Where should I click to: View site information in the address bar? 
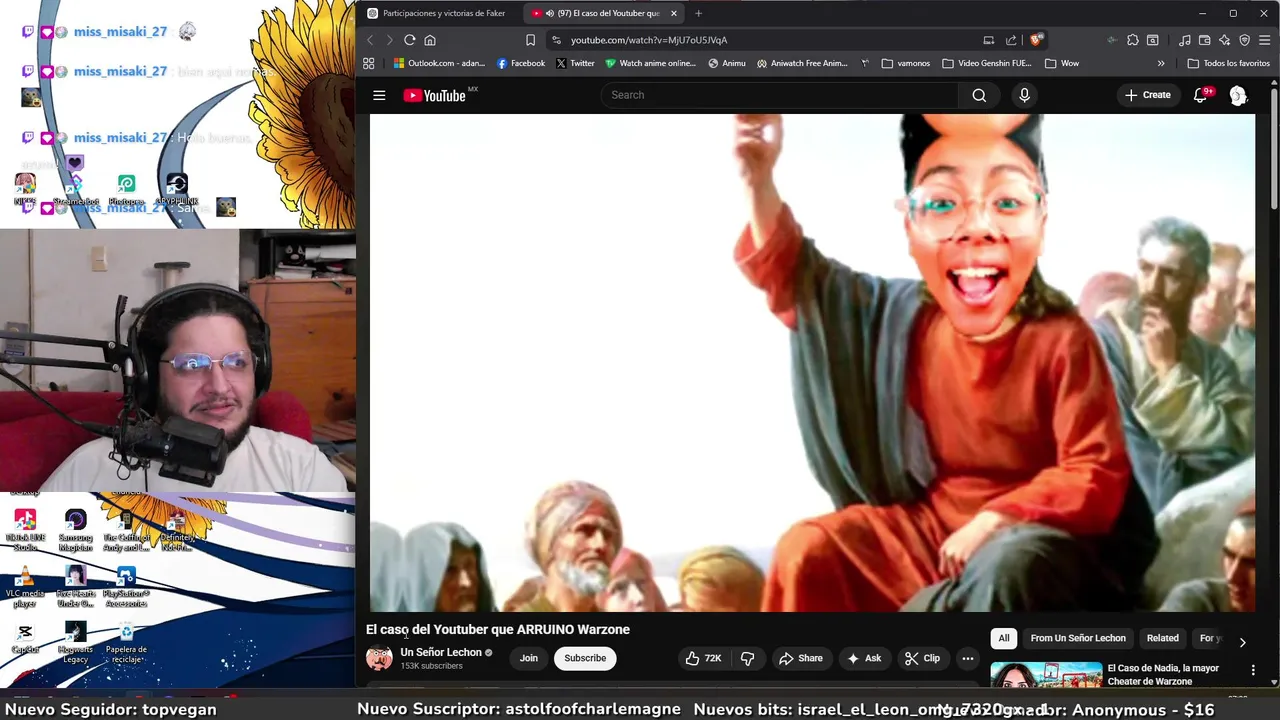tap(557, 40)
